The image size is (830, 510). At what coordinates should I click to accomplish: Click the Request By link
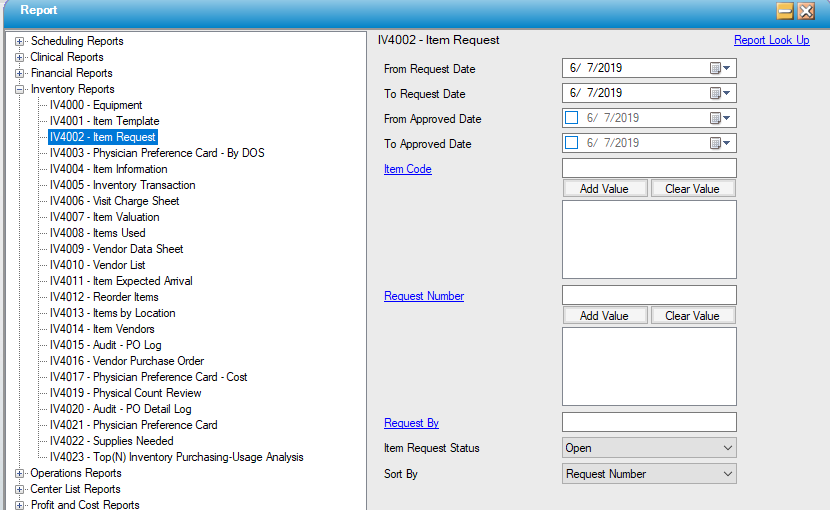click(x=411, y=423)
